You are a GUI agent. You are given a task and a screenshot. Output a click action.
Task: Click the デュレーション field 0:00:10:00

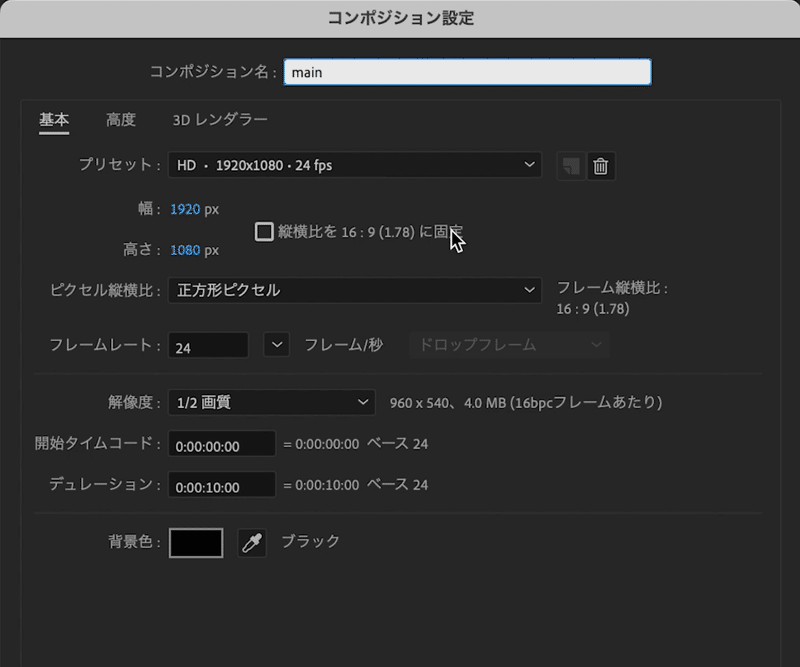point(222,484)
